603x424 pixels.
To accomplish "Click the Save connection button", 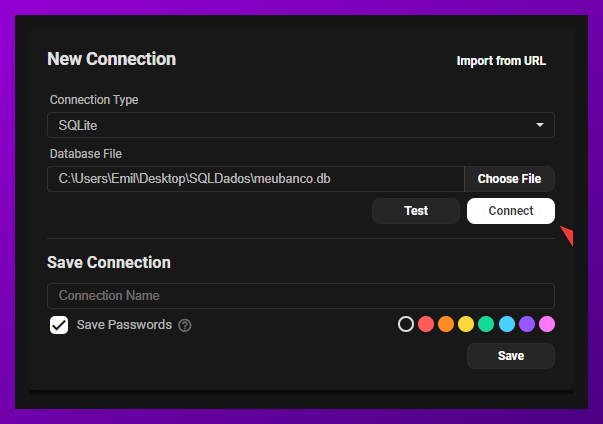I will (x=511, y=356).
